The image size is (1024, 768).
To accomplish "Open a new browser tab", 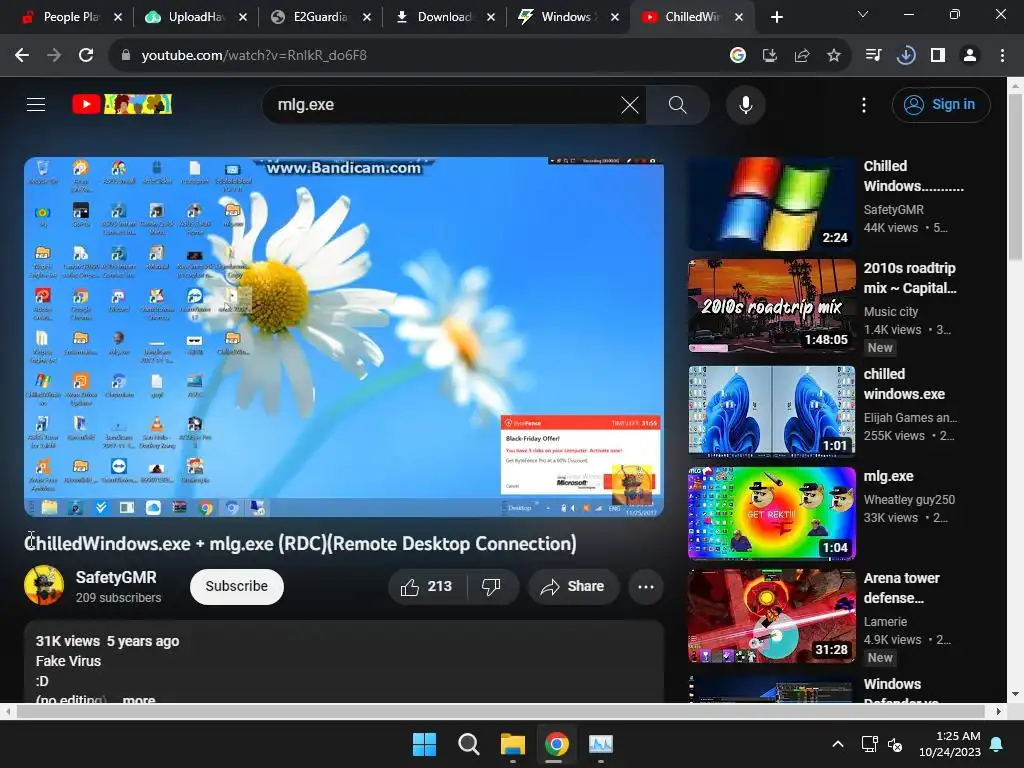I will pyautogui.click(x=776, y=17).
